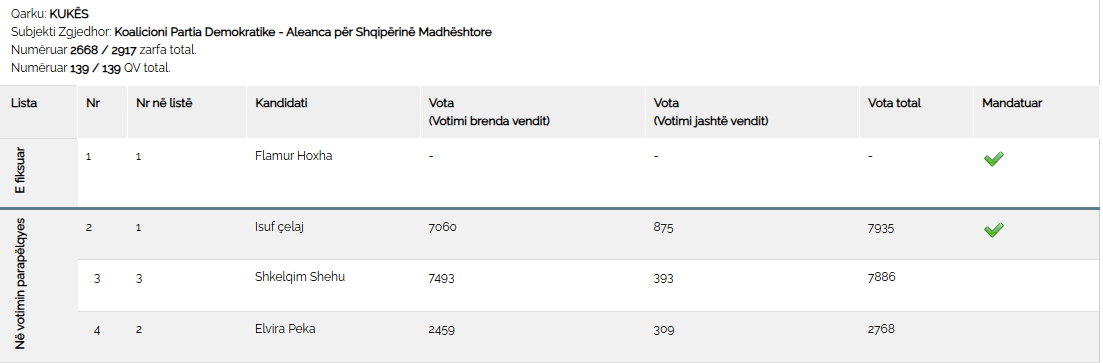Click candidate name Shkelqim Shehu
Screen dimensions: 1103x363
point(300,277)
